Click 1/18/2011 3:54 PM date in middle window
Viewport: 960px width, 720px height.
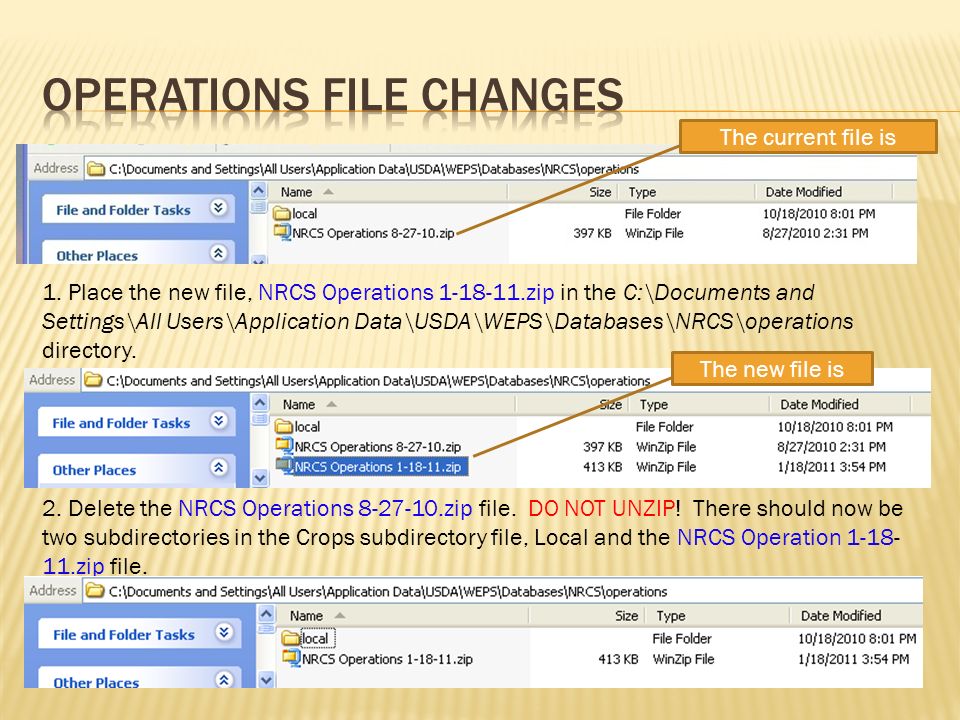tap(831, 467)
